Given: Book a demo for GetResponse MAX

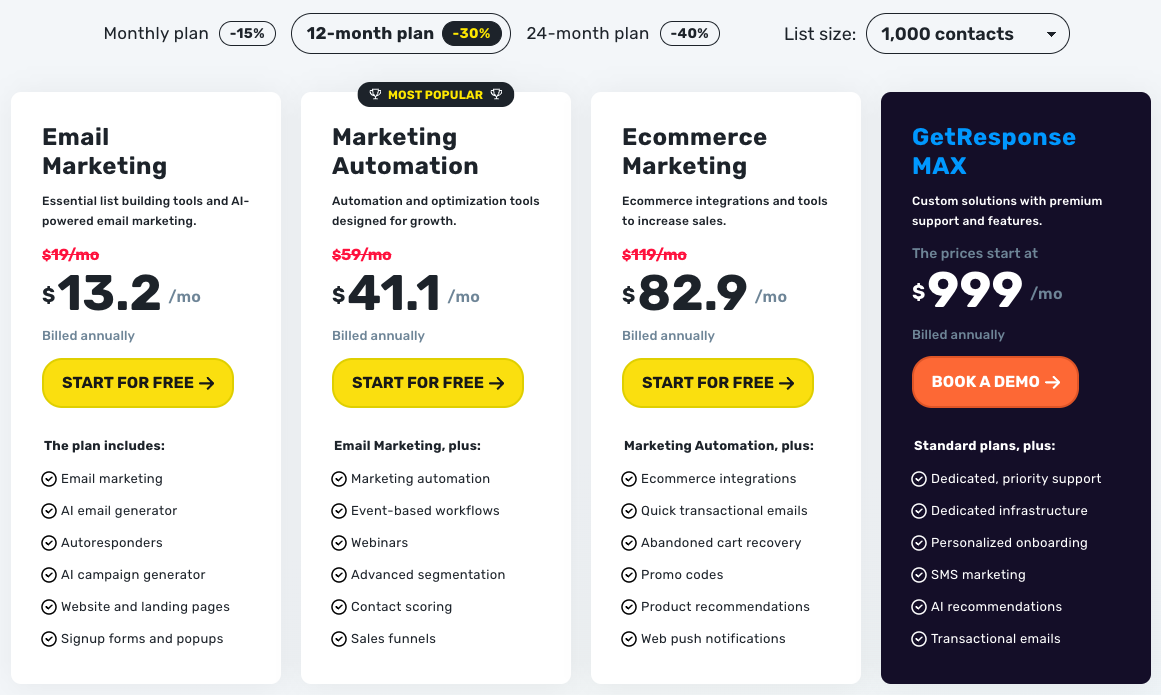Looking at the screenshot, I should (995, 382).
